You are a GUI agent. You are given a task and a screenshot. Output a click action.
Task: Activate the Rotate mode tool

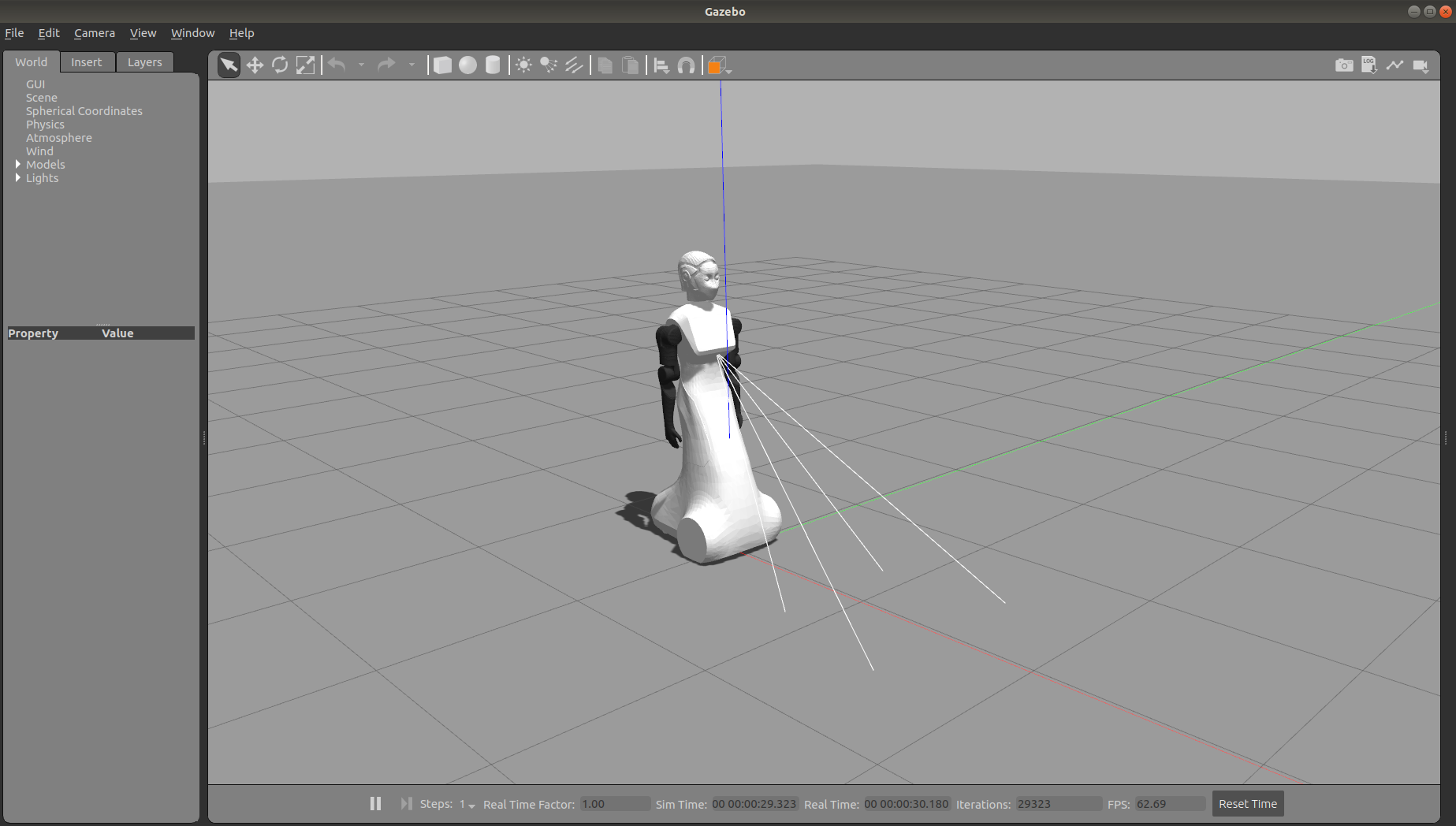tap(280, 65)
